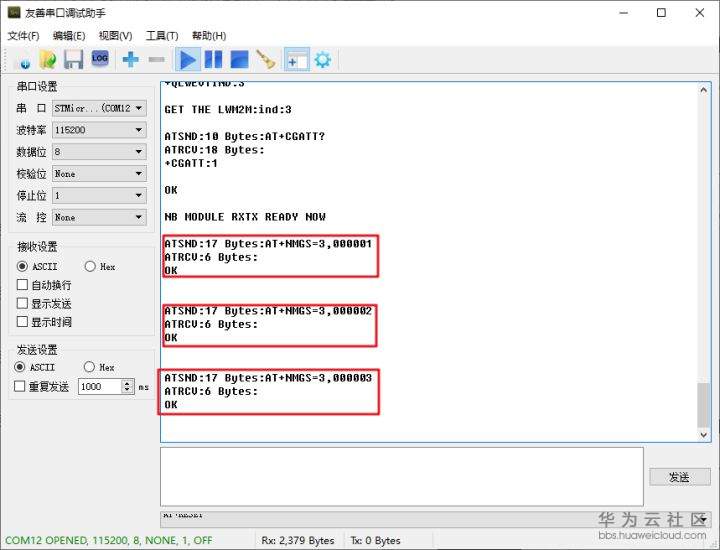Open the flow control None dropdown
Viewport: 720px width, 550px height.
pyautogui.click(x=99, y=217)
